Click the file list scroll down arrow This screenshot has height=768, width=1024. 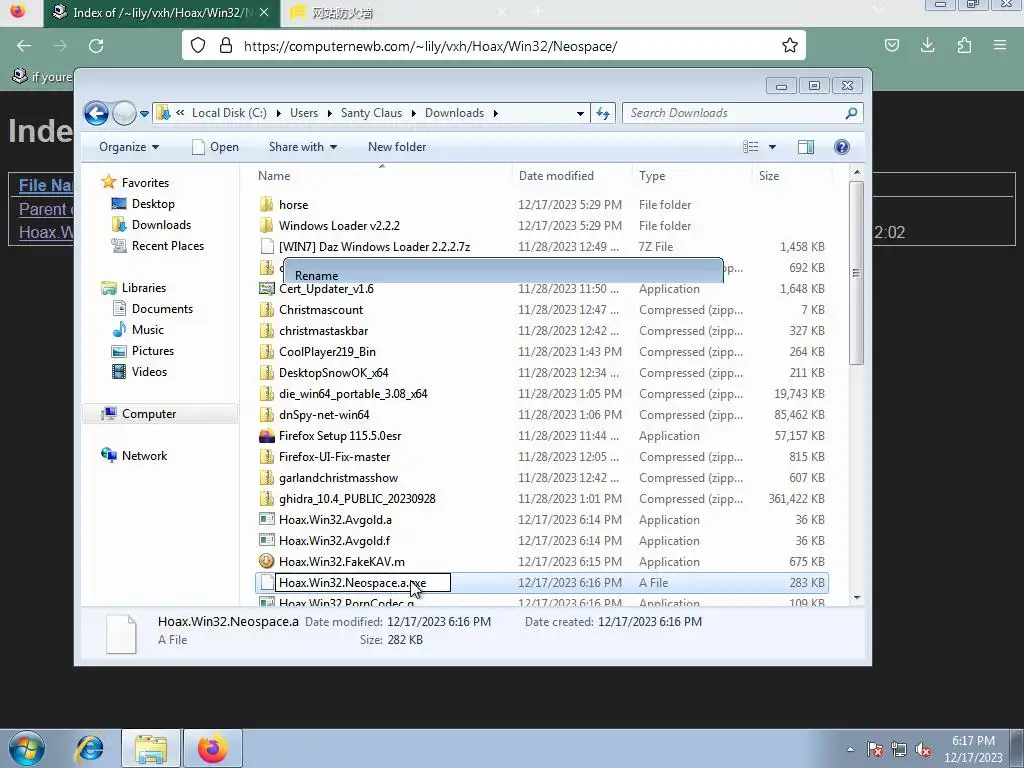coord(857,598)
